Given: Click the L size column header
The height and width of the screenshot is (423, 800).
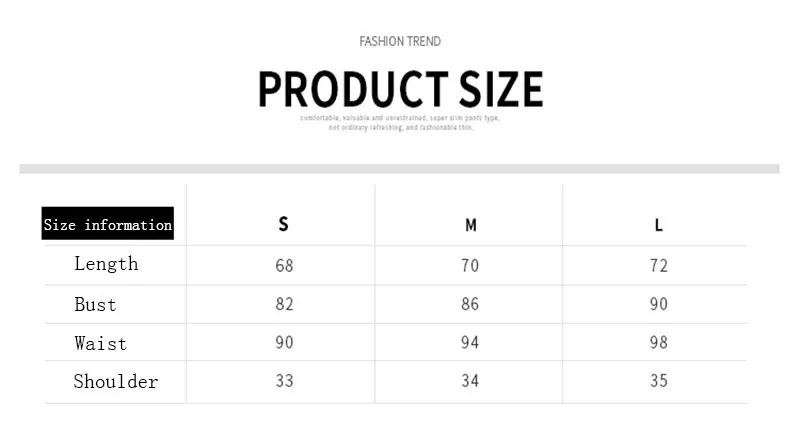Looking at the screenshot, I should tap(659, 225).
